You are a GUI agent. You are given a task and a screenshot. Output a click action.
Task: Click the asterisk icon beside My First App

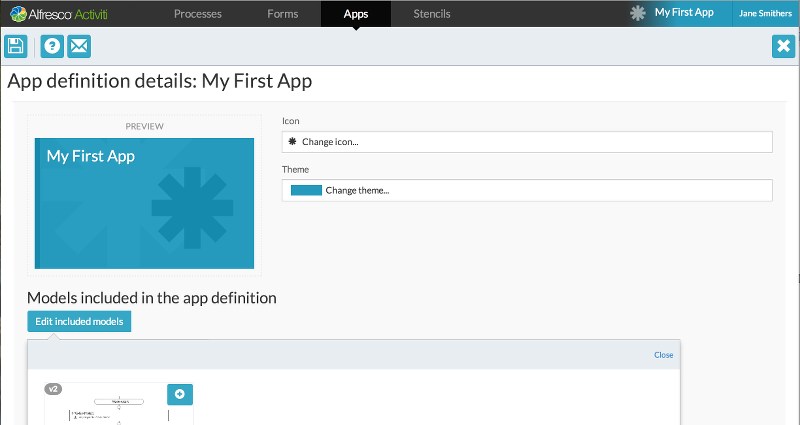(637, 13)
